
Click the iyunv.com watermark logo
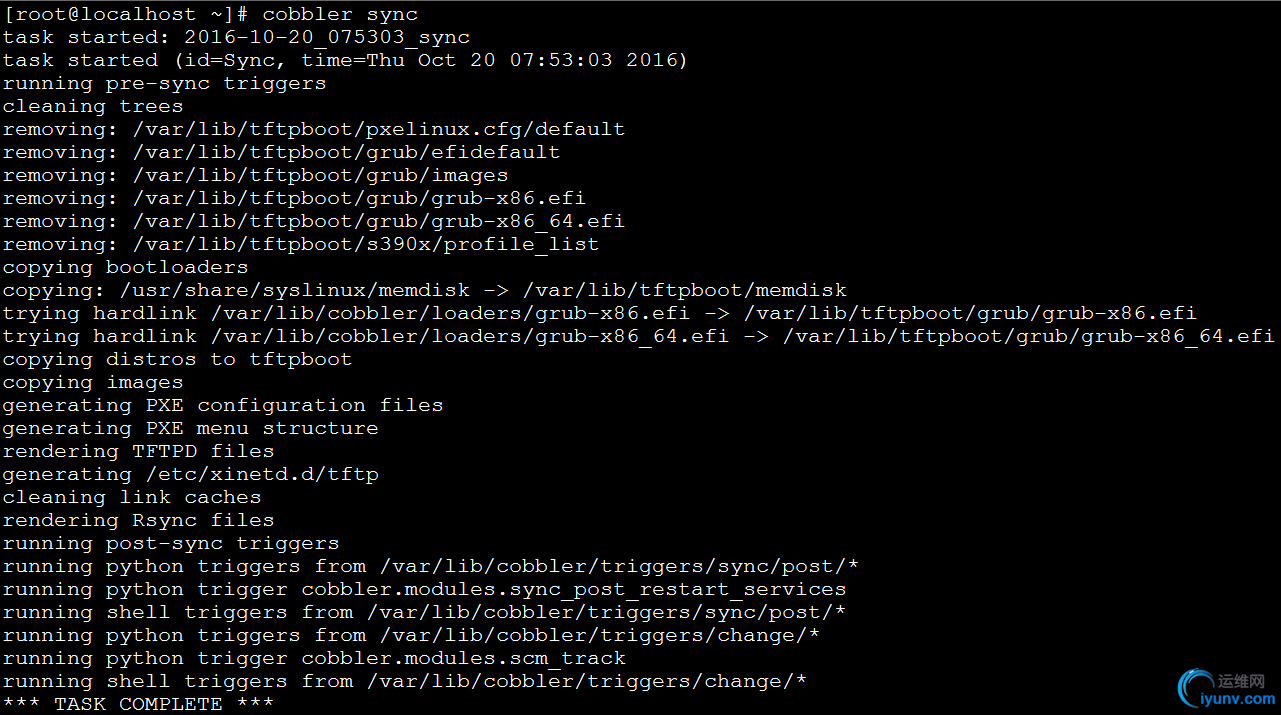(1226, 687)
